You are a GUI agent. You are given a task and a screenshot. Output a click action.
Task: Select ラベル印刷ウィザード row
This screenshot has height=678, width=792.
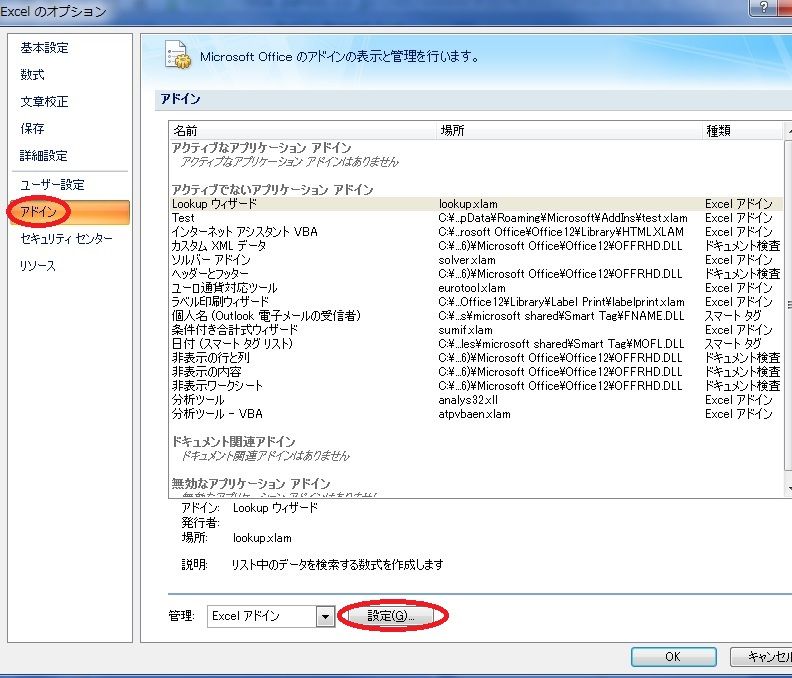[476, 302]
